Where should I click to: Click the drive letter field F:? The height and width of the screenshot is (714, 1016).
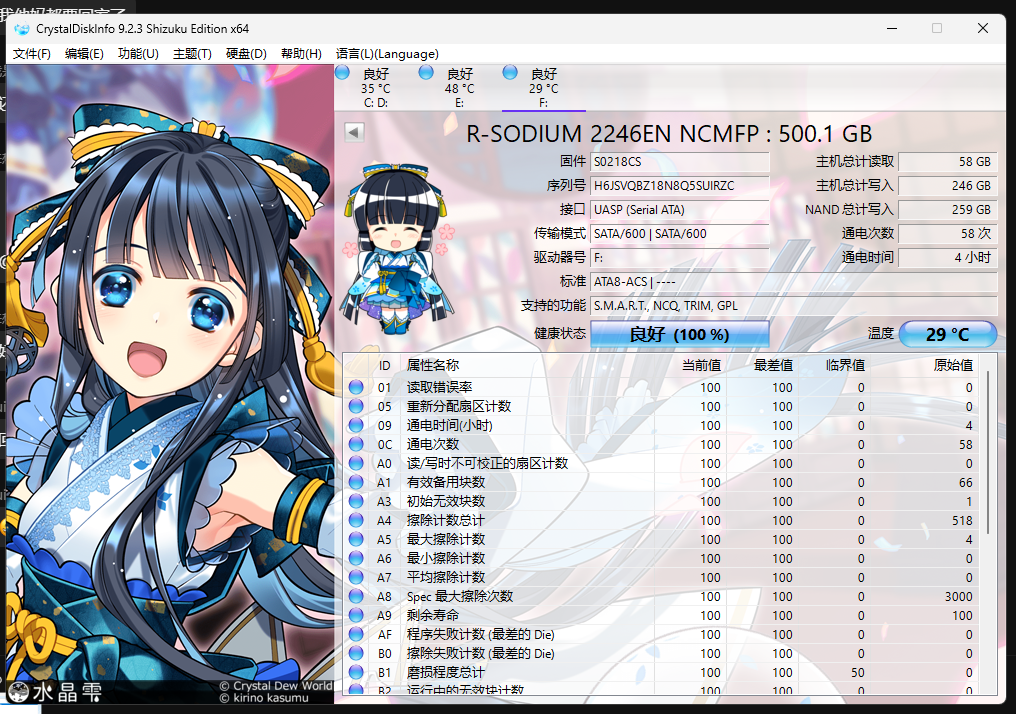pyautogui.click(x=680, y=258)
